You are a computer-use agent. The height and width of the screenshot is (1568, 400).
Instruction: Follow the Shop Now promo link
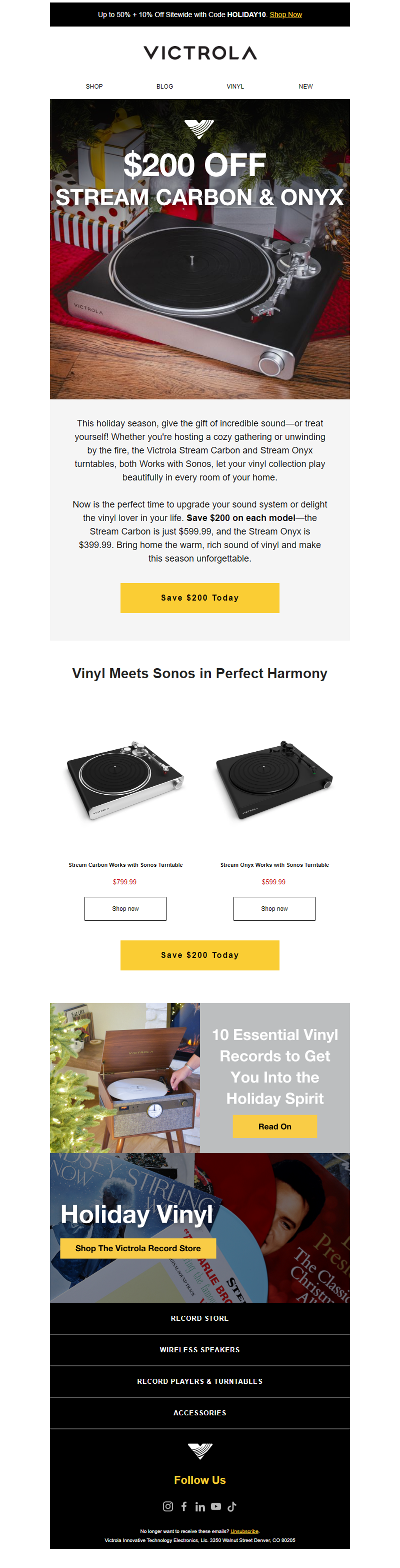tap(285, 15)
